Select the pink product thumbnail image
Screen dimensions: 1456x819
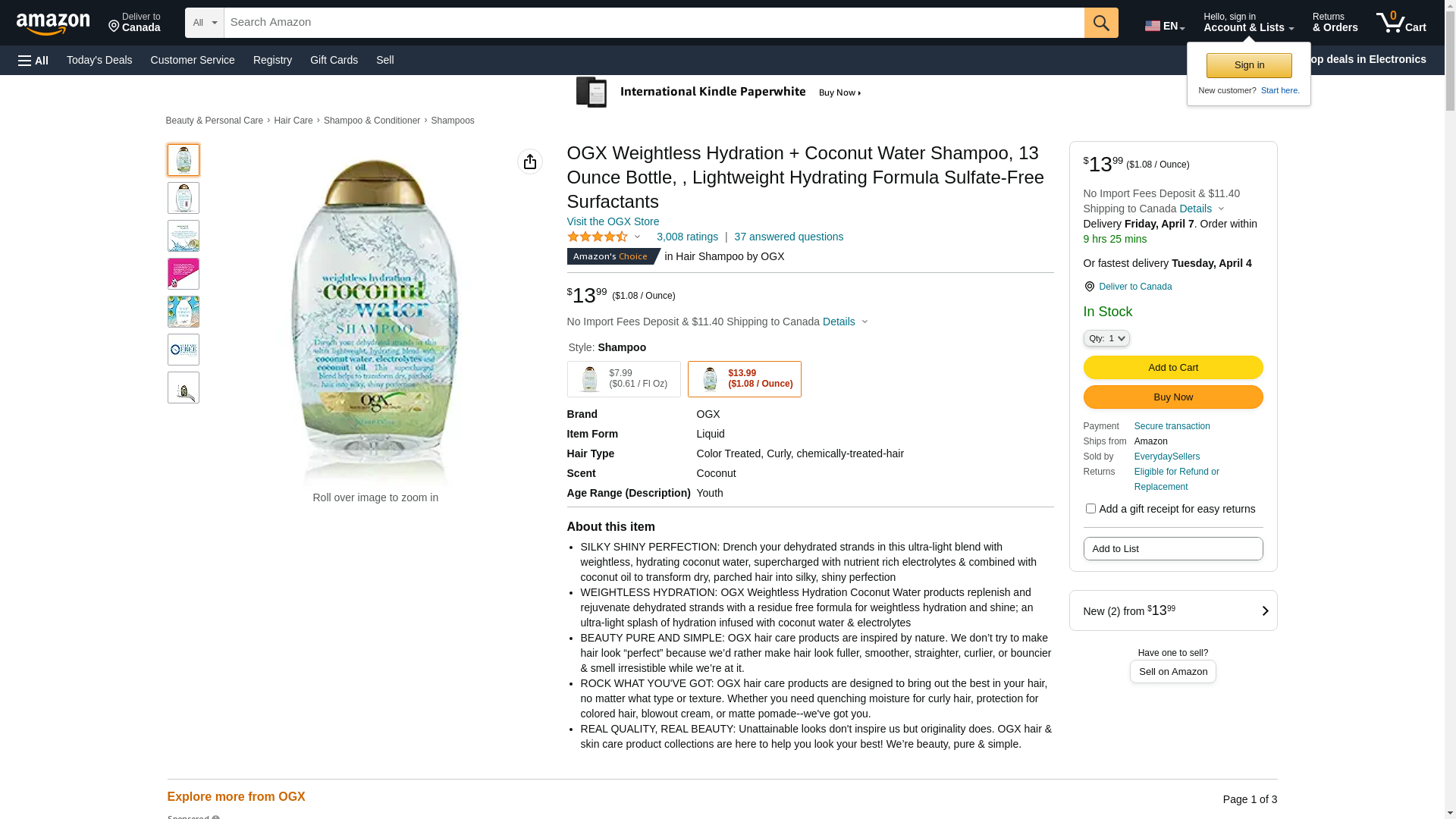(184, 274)
